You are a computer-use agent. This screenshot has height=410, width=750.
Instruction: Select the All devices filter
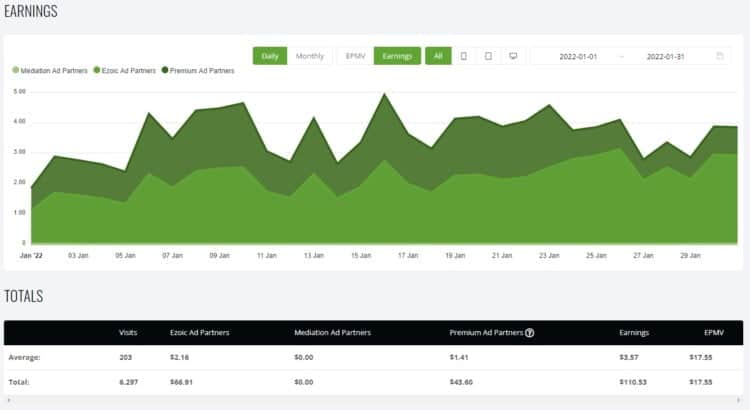[438, 56]
